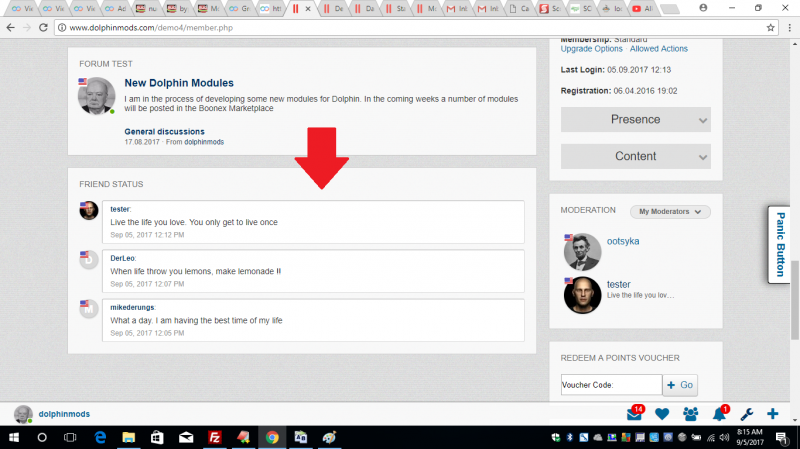Image resolution: width=800 pixels, height=449 pixels.
Task: Click the Go button to redeem voucher
Action: coord(680,385)
